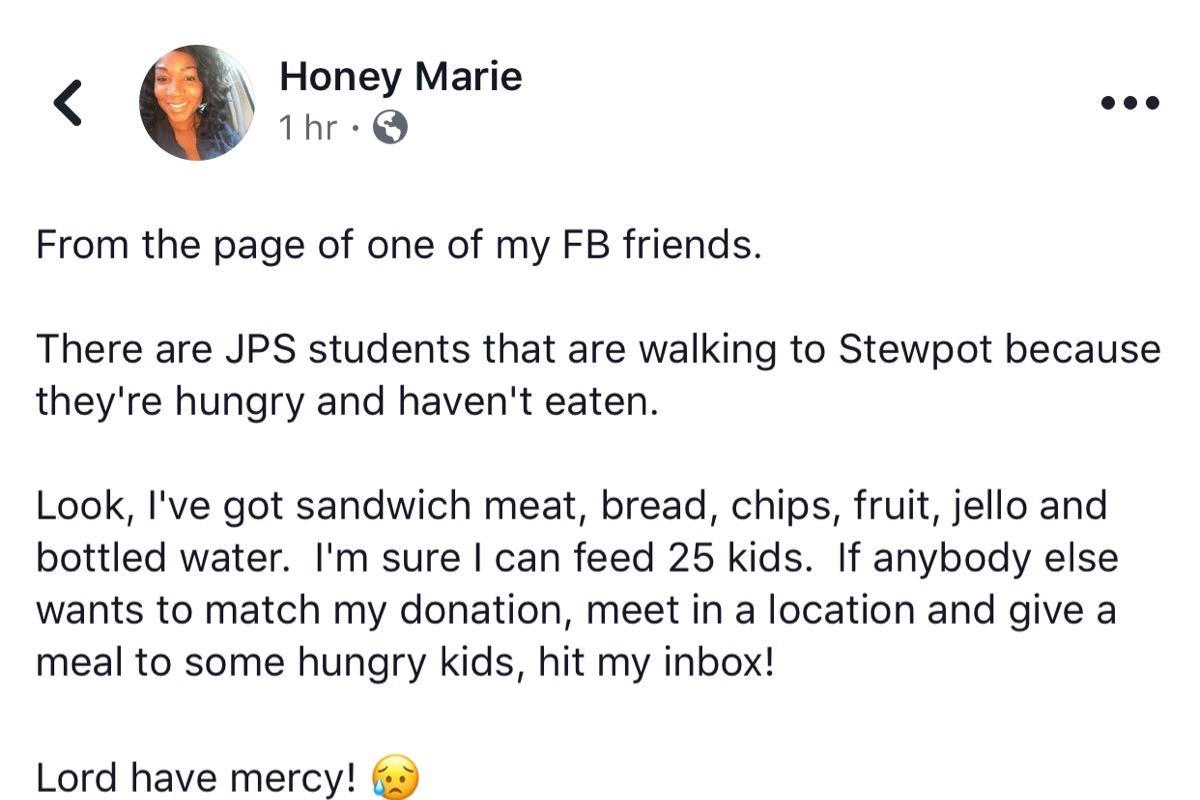This screenshot has width=1200, height=800.
Task: Click the "1 hr" post timestamp
Action: [308, 127]
